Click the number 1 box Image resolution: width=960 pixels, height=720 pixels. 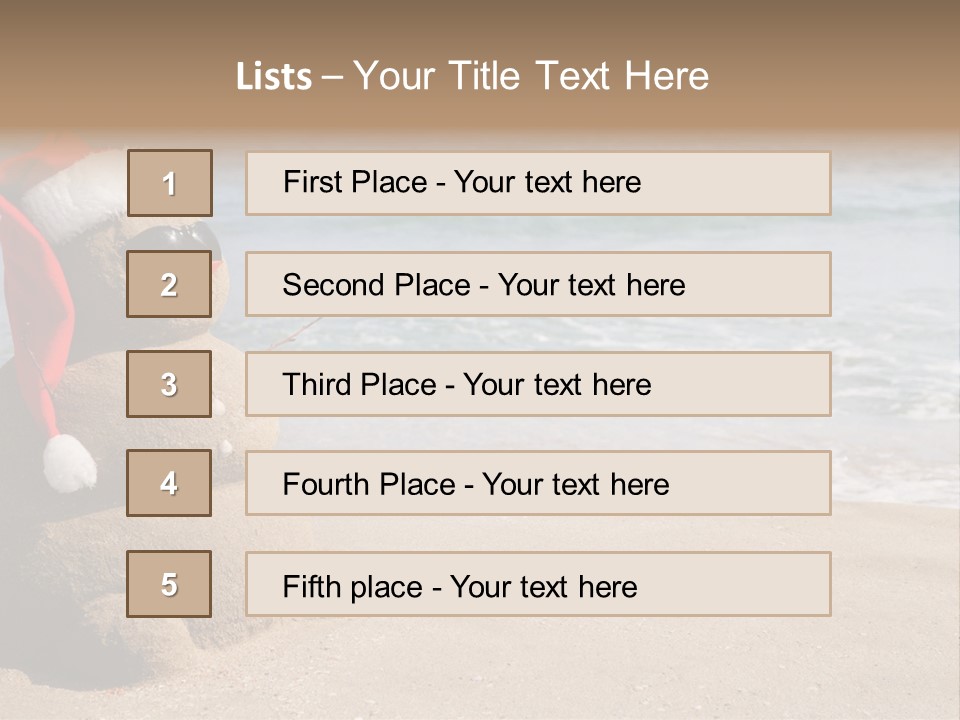169,183
